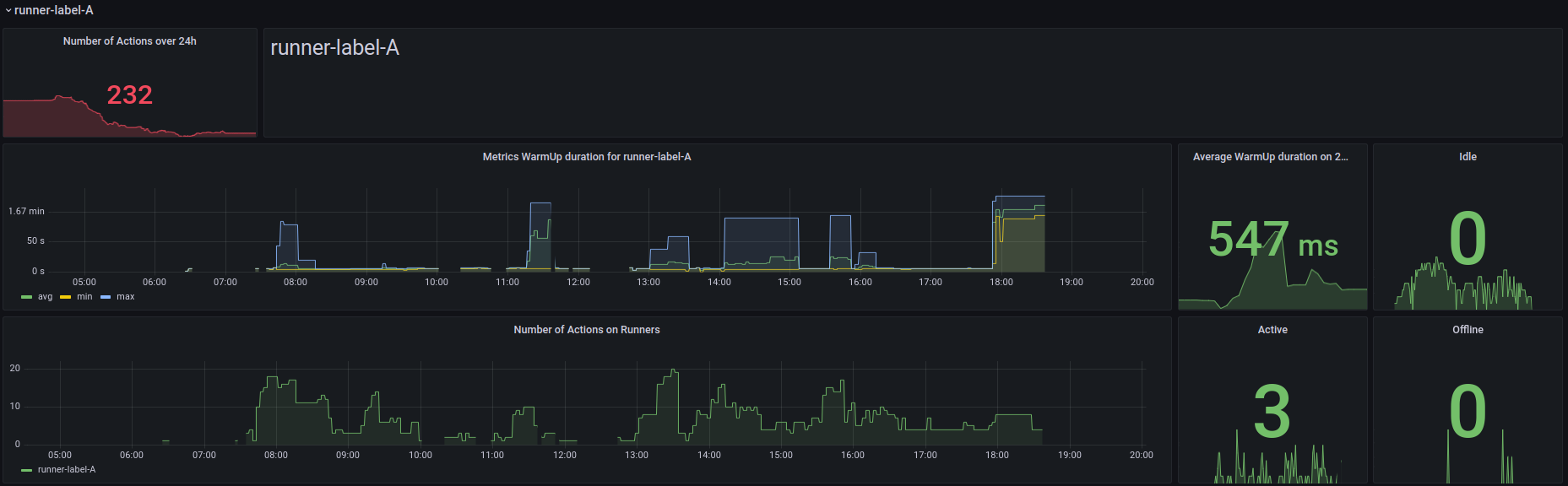1568x486 pixels.
Task: Click 18:00 tick on WarmUp duration chart
Action: pos(1001,283)
